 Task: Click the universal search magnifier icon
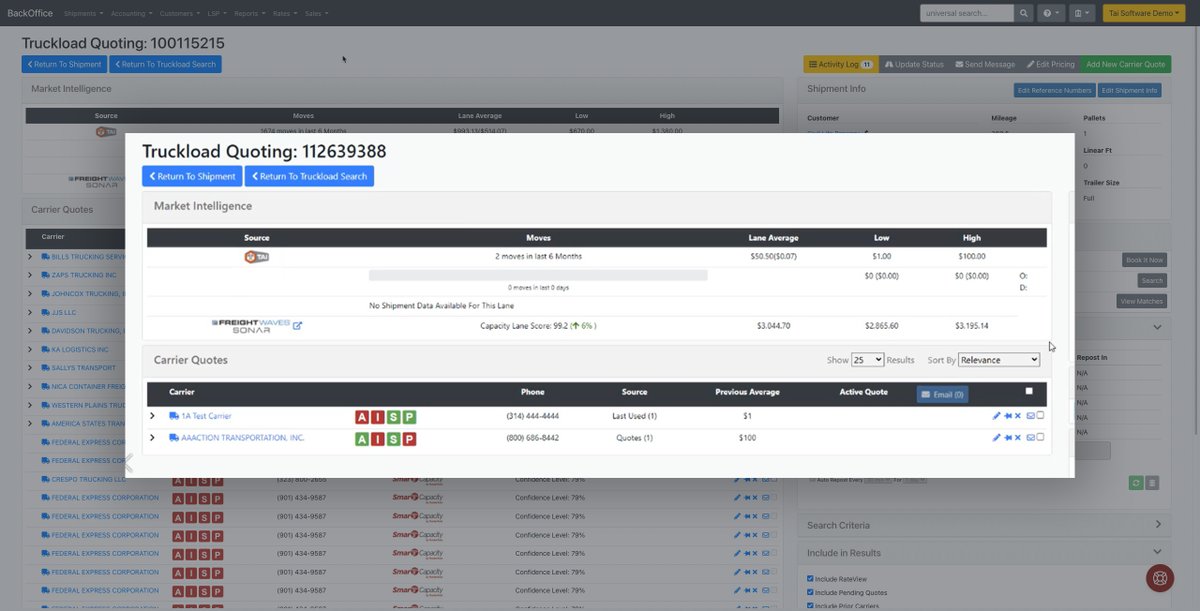1024,13
